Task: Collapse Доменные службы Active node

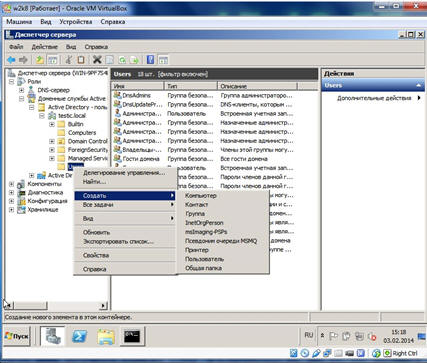Action: click(22, 99)
